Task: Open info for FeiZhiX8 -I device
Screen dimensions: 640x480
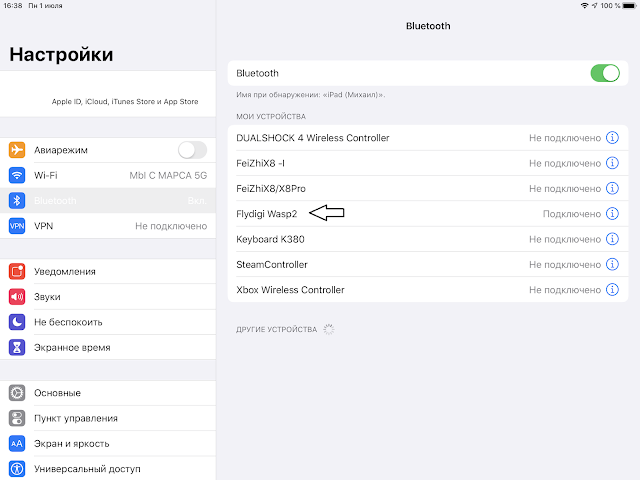Action: click(612, 163)
